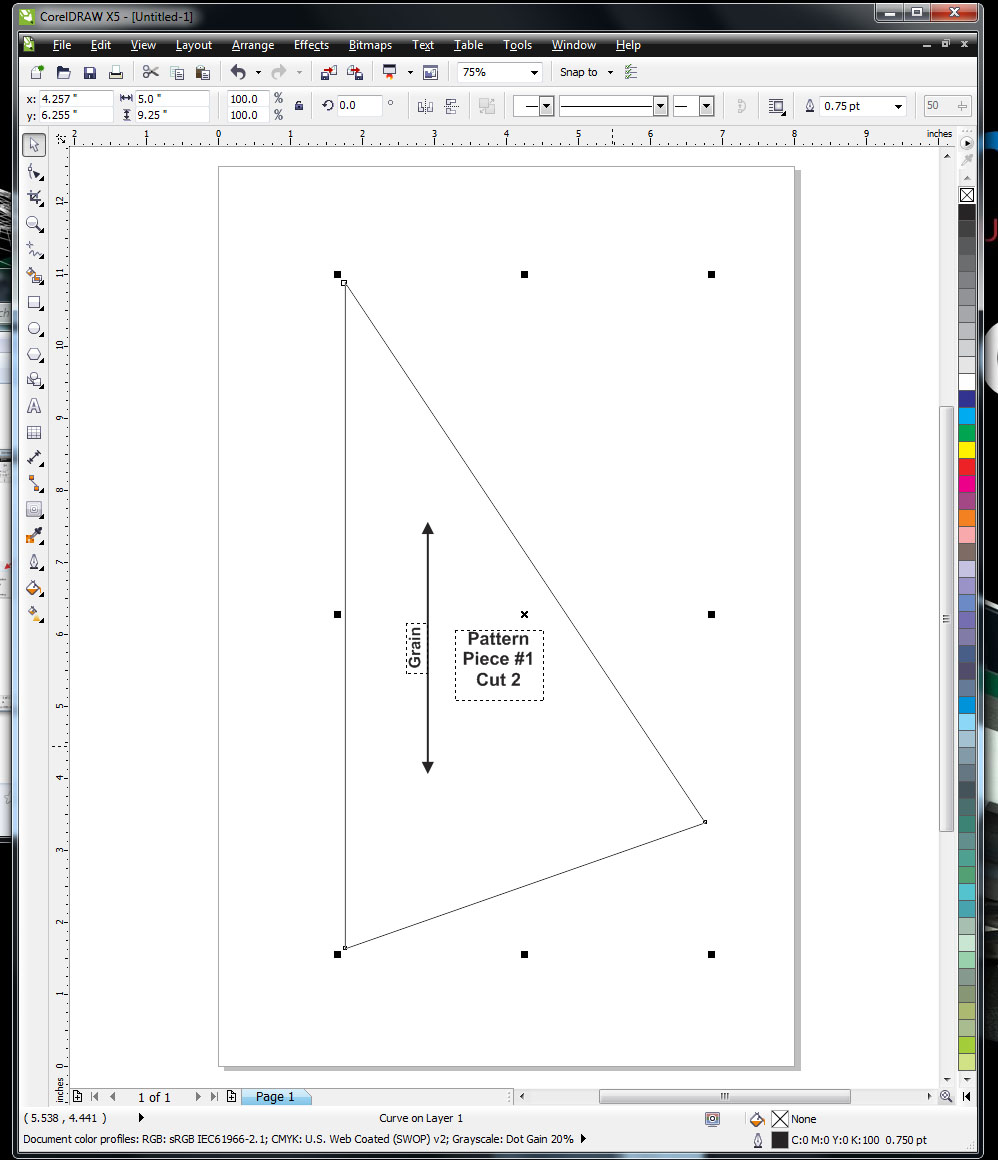The height and width of the screenshot is (1160, 998).
Task: Select the Basic Shapes tool
Action: 34,380
